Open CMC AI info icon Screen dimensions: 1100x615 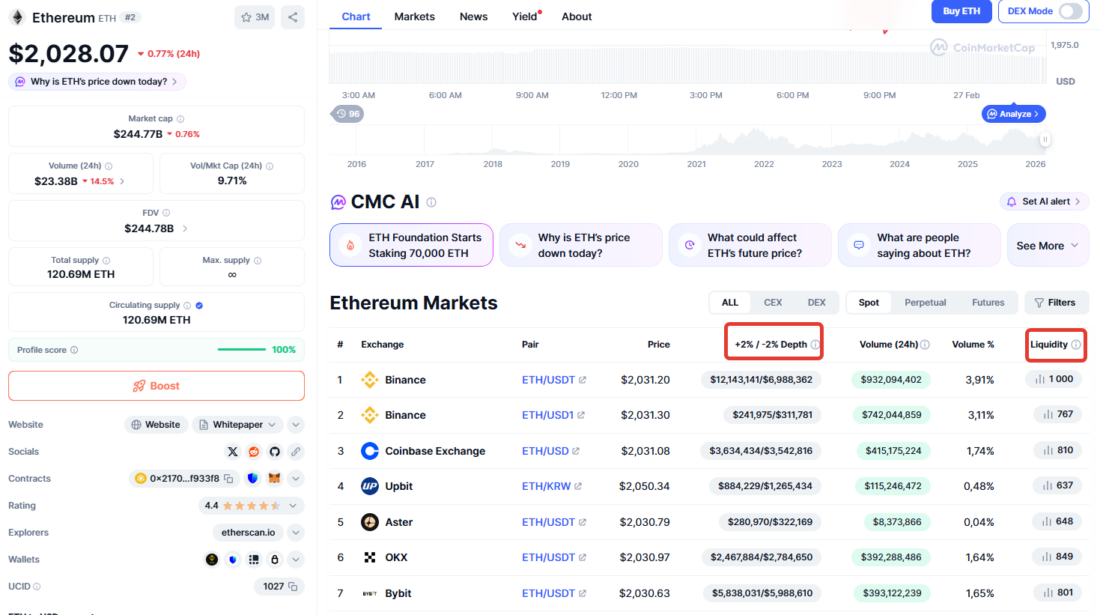(x=431, y=203)
